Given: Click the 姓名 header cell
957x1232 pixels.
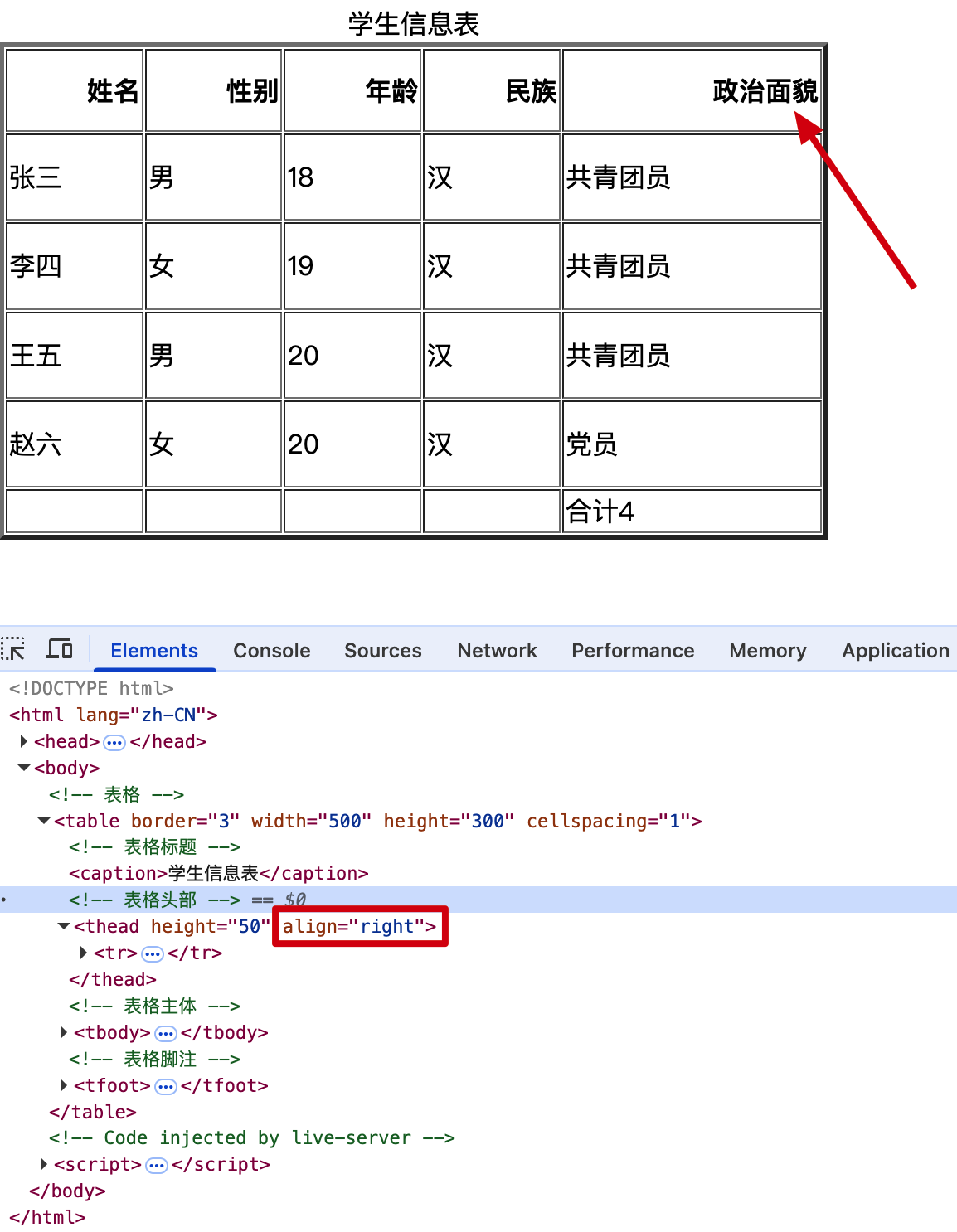Looking at the screenshot, I should [x=75, y=90].
